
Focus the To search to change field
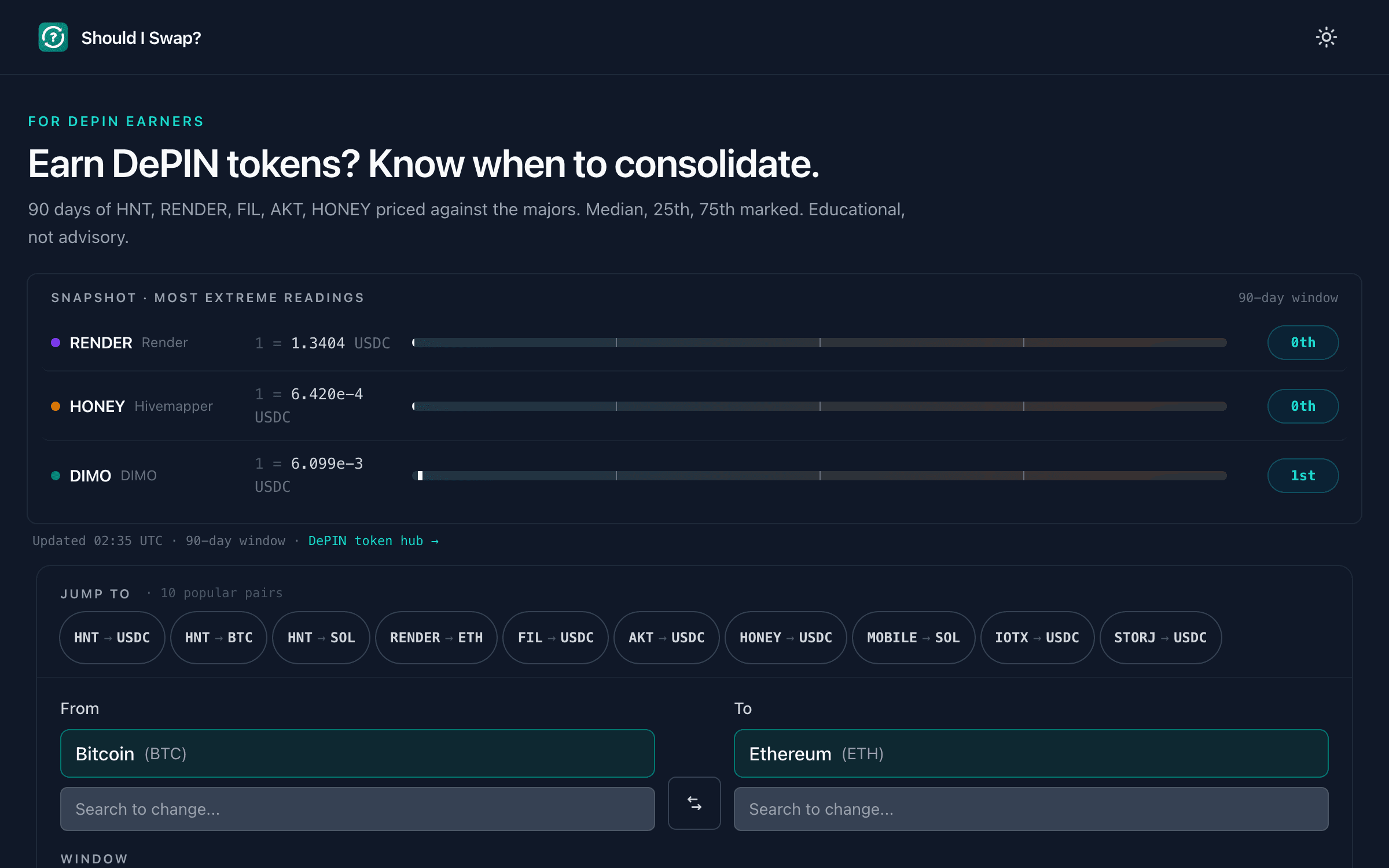[1031, 809]
